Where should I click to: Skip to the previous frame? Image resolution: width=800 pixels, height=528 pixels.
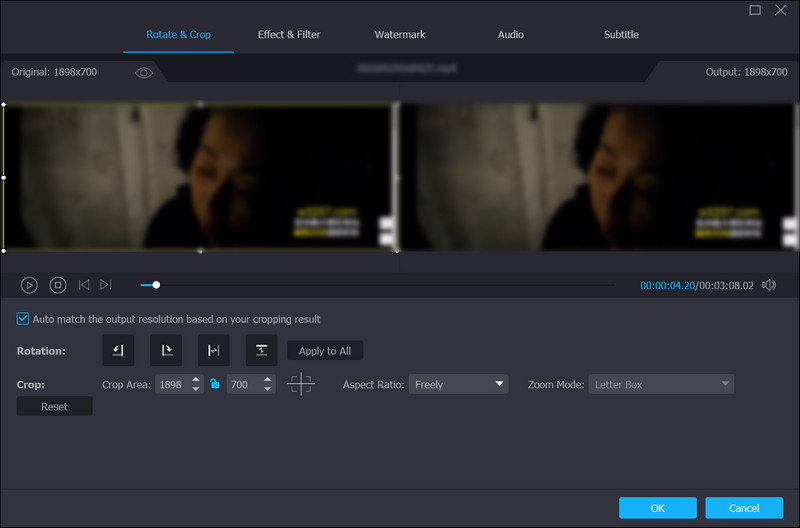(84, 285)
